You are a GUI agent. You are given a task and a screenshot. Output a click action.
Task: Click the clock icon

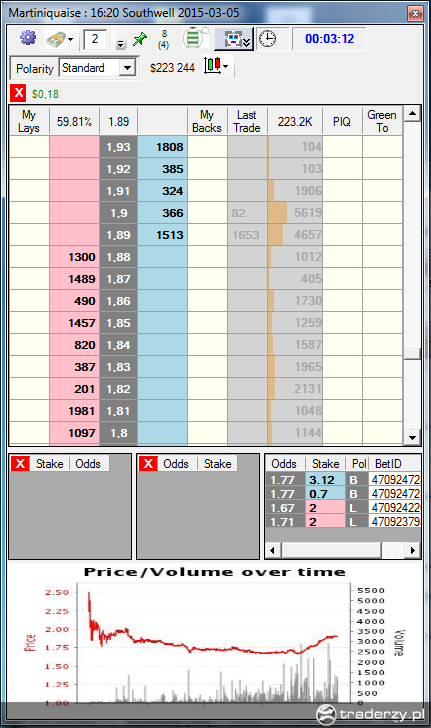pos(268,39)
